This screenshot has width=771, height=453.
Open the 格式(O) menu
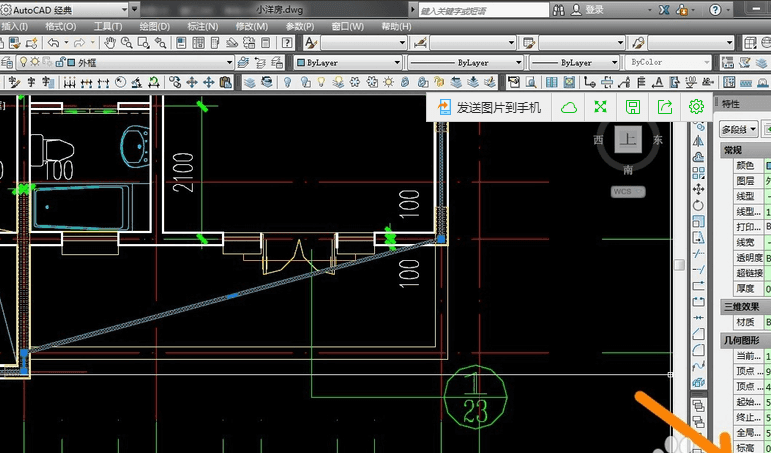click(60, 27)
